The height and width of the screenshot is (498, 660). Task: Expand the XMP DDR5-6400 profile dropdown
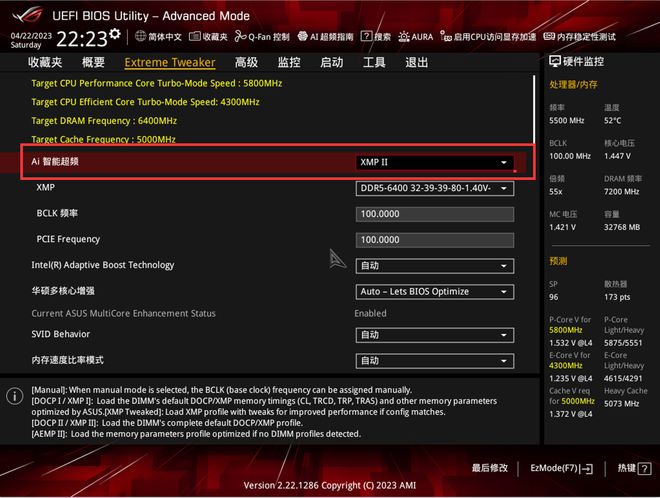click(x=434, y=188)
